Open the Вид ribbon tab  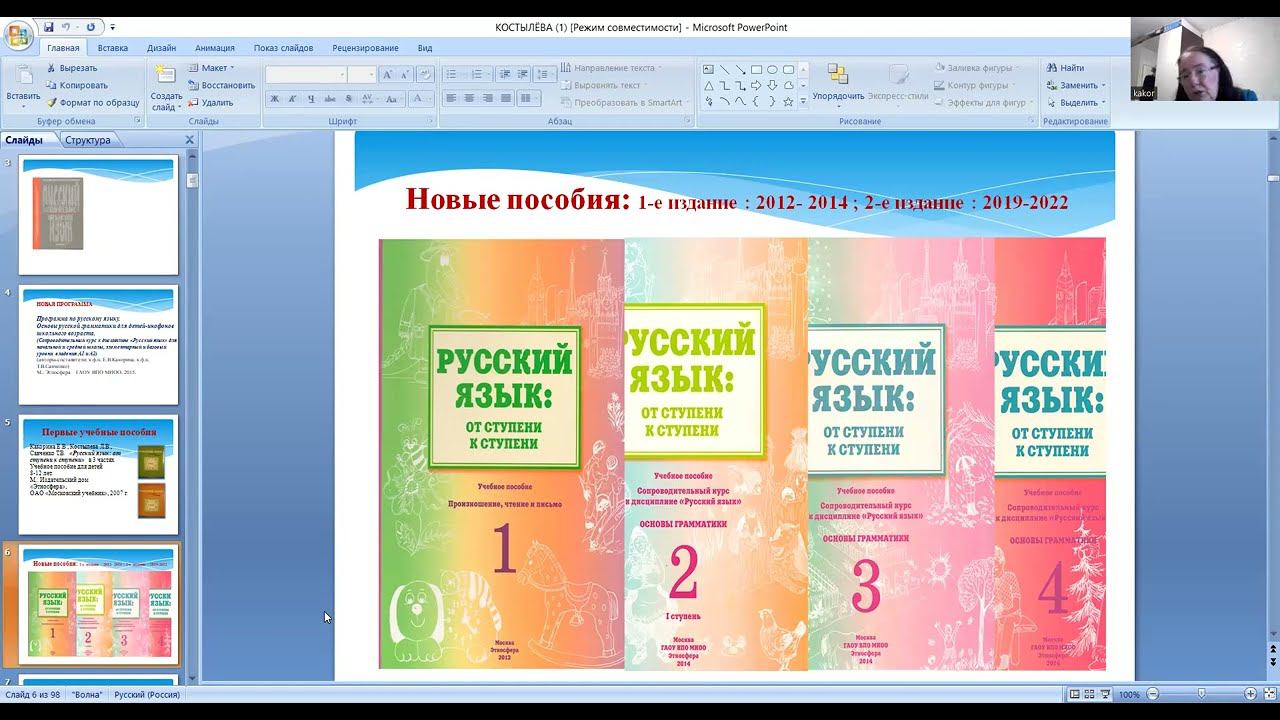point(425,48)
